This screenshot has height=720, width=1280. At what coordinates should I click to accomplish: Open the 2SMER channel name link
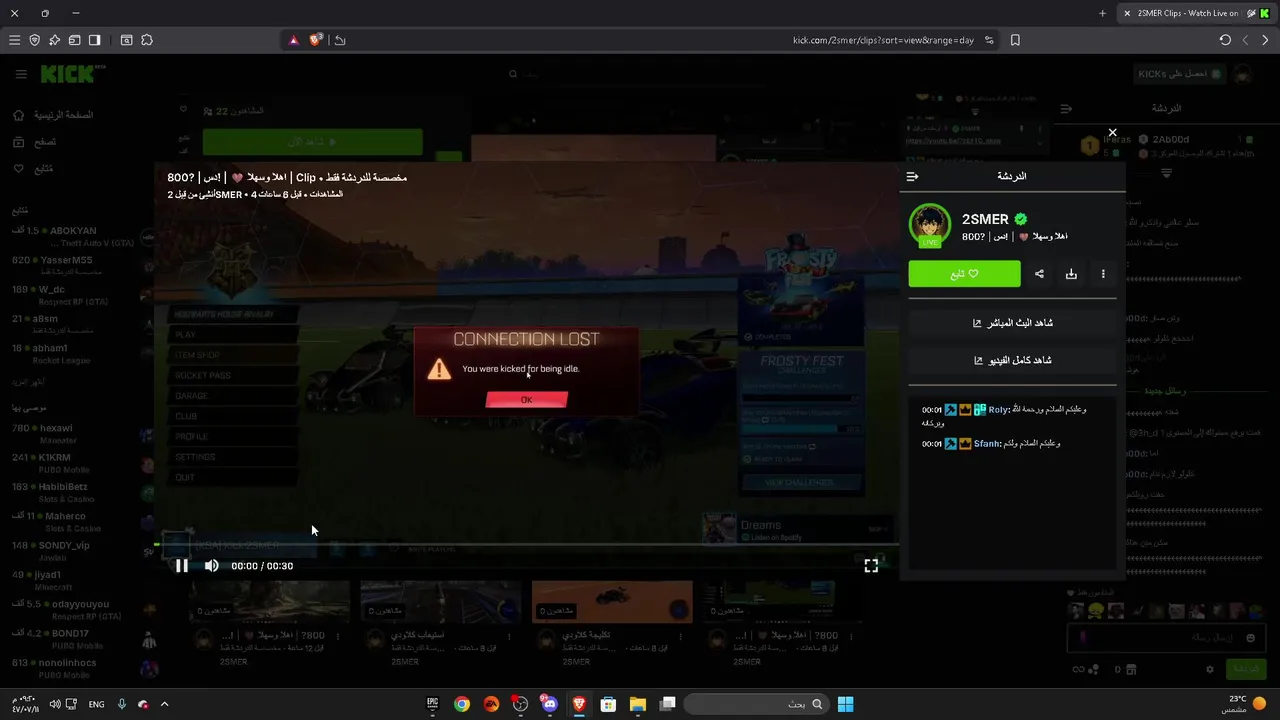point(985,219)
